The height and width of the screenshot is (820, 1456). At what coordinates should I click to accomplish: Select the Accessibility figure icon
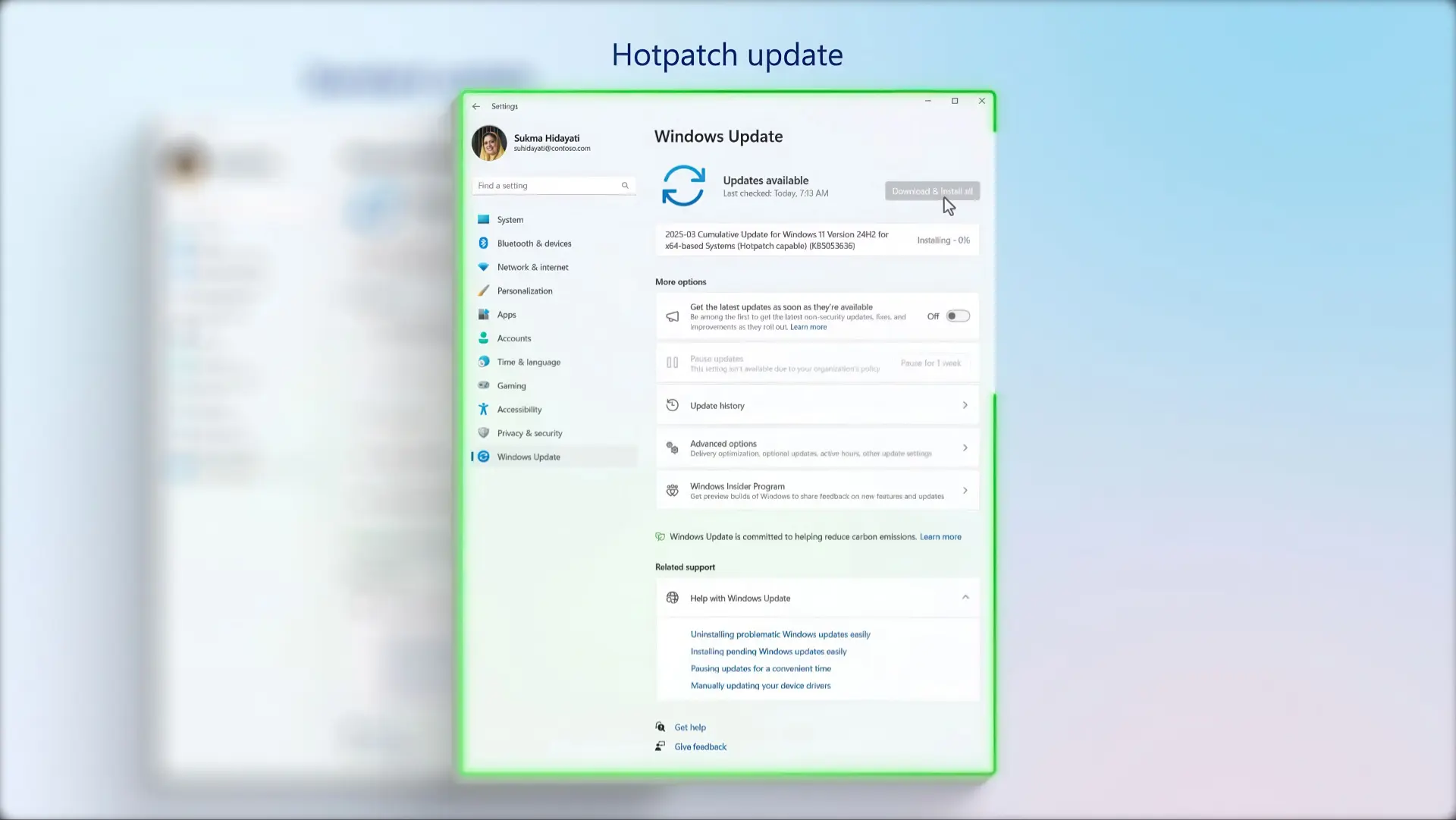(483, 410)
